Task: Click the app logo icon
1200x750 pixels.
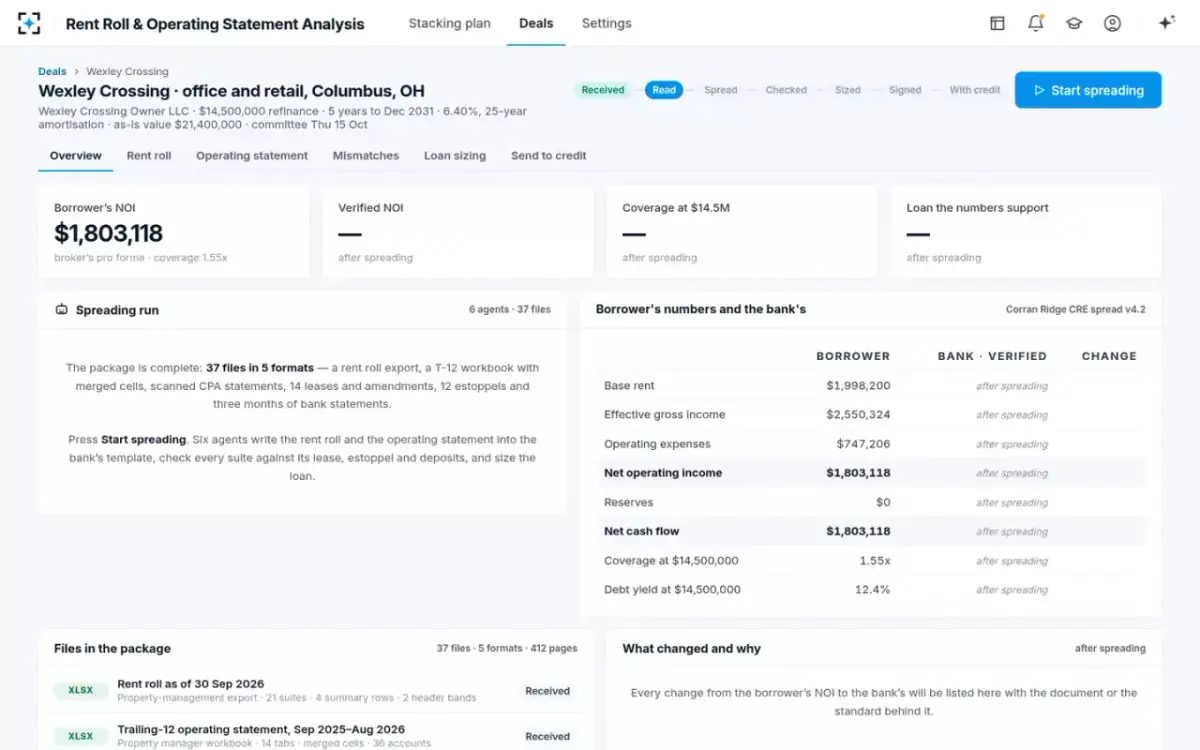Action: [29, 23]
